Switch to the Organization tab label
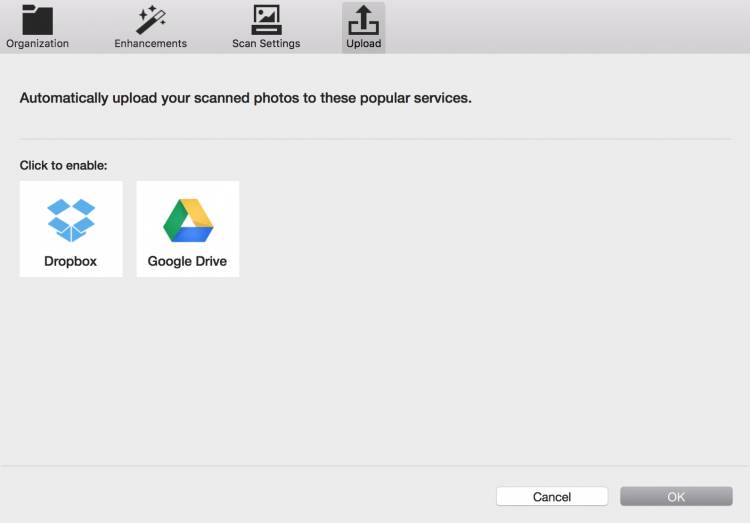 [37, 44]
